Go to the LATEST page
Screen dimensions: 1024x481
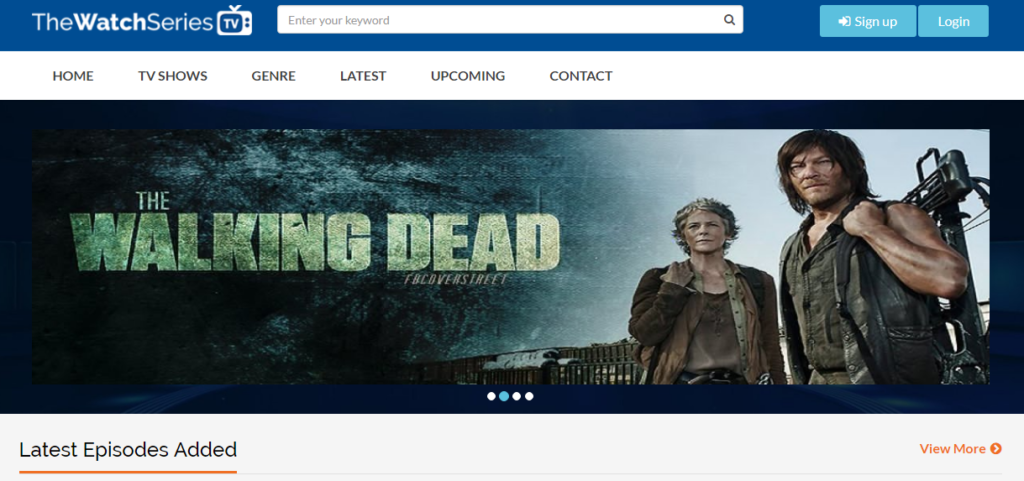click(x=363, y=76)
